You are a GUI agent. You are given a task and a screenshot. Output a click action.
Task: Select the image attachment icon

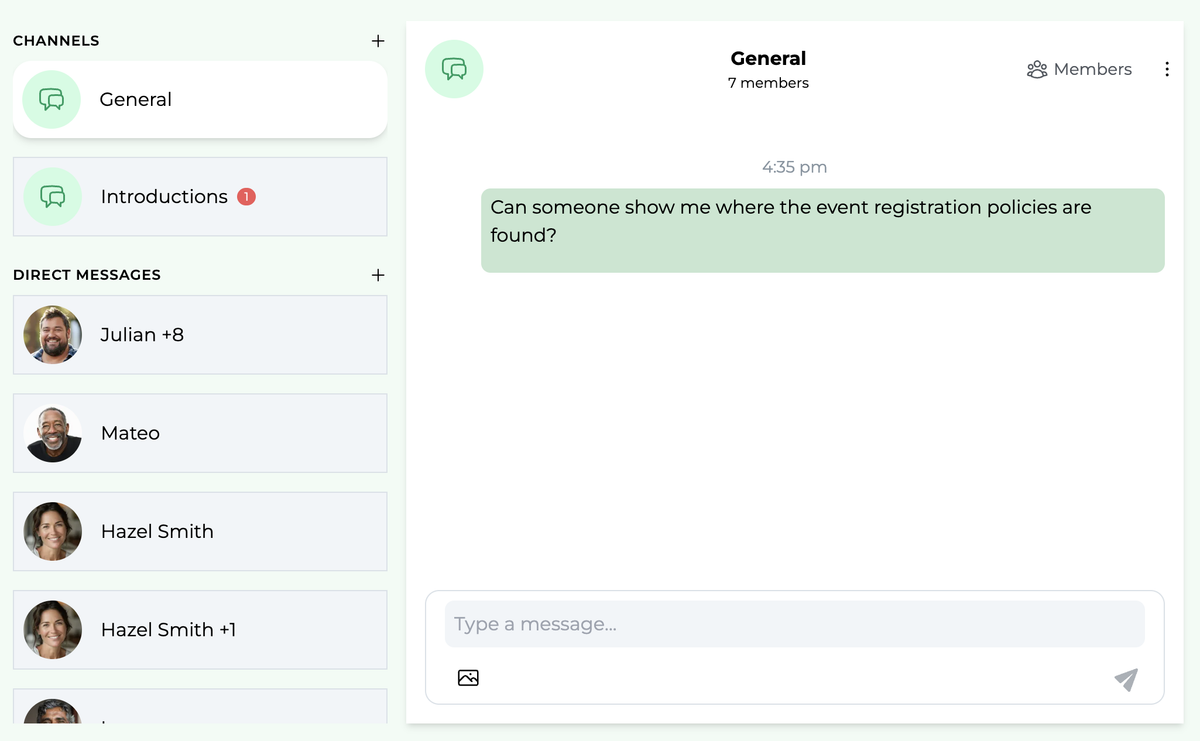468,677
